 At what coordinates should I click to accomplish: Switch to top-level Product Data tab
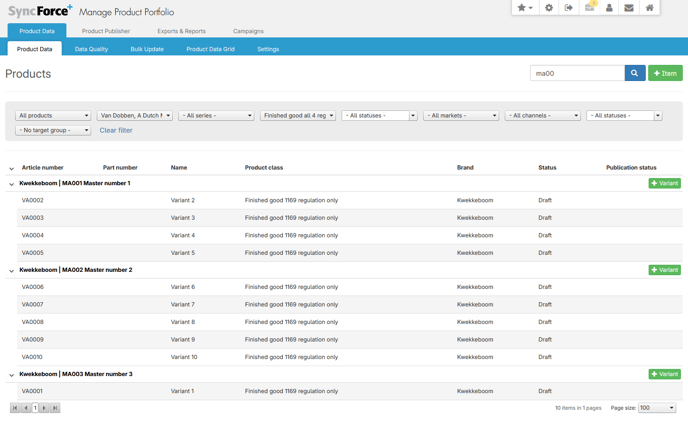37,31
